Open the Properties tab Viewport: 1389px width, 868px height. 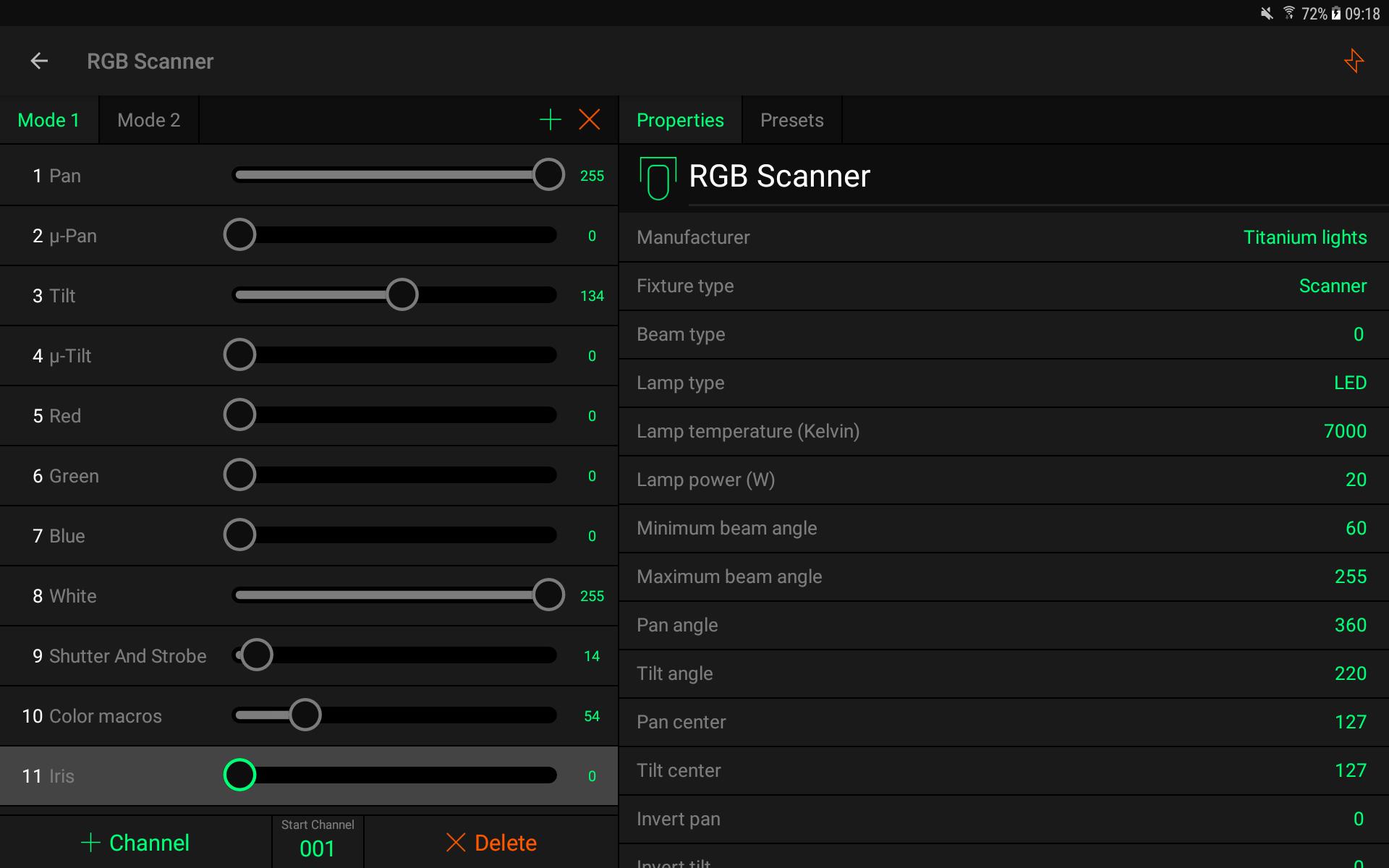(x=680, y=120)
